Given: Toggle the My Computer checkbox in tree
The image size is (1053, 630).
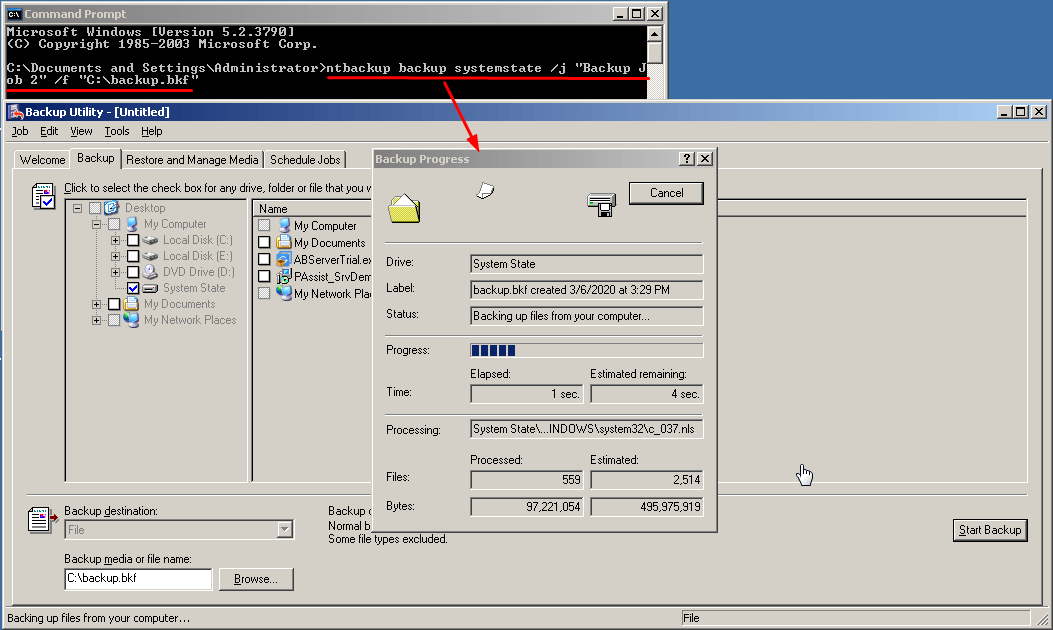Looking at the screenshot, I should 114,224.
